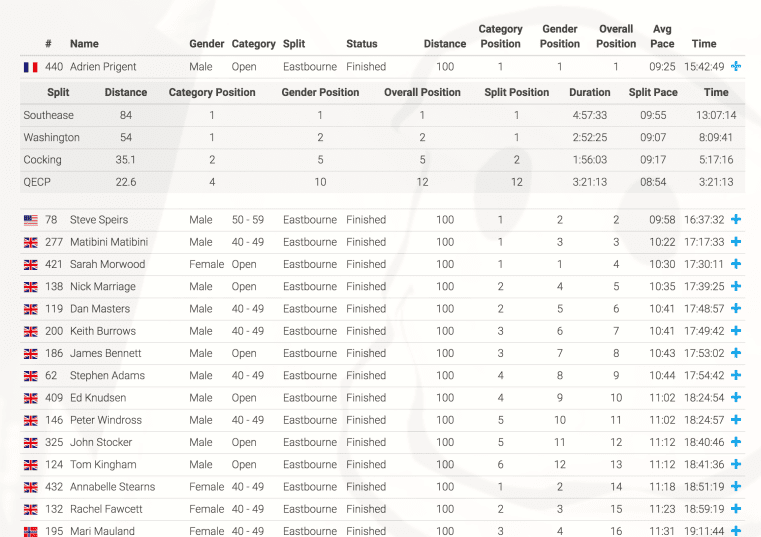Click Southease duration 4:57:33
761x537 pixels.
coord(590,115)
